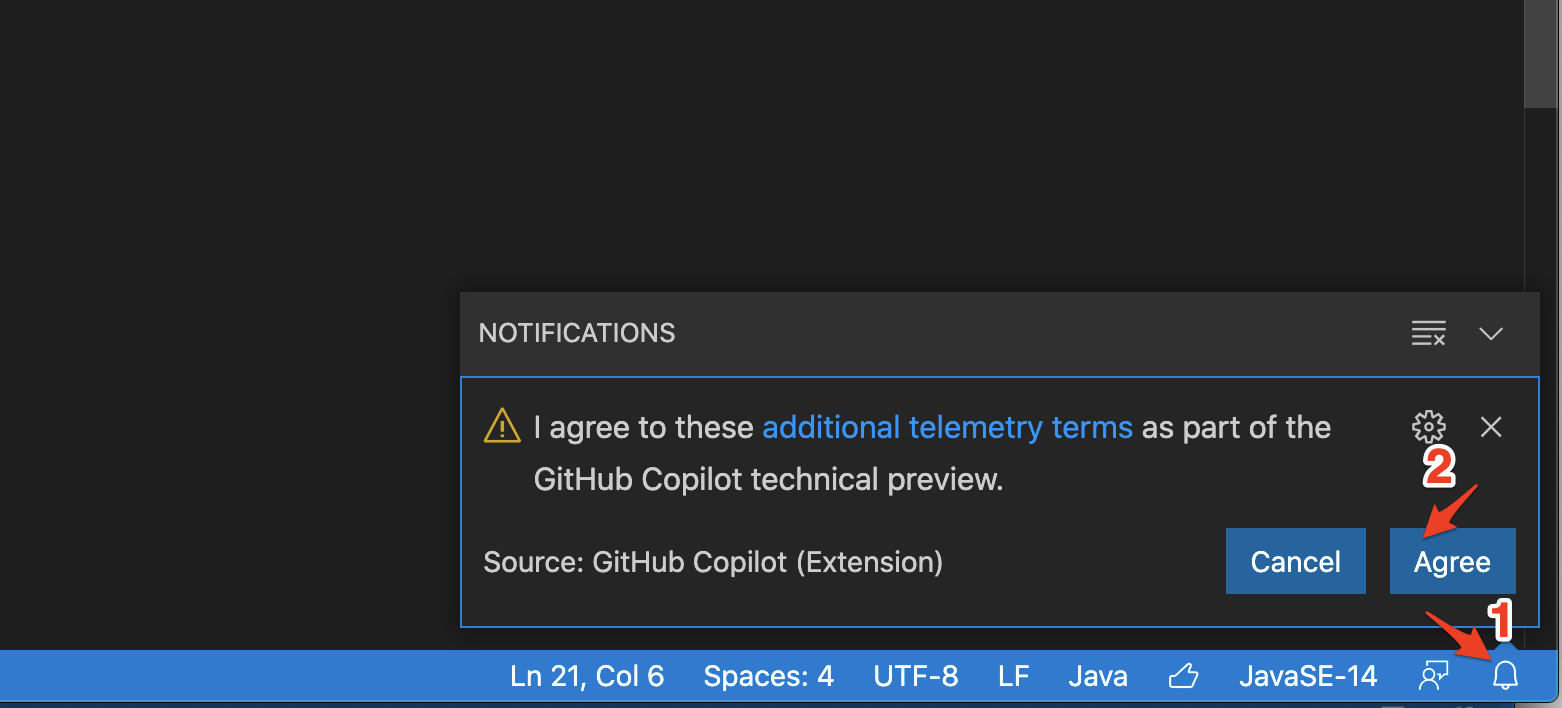Click the person question feedback icon
The height and width of the screenshot is (708, 1562).
tap(1434, 675)
